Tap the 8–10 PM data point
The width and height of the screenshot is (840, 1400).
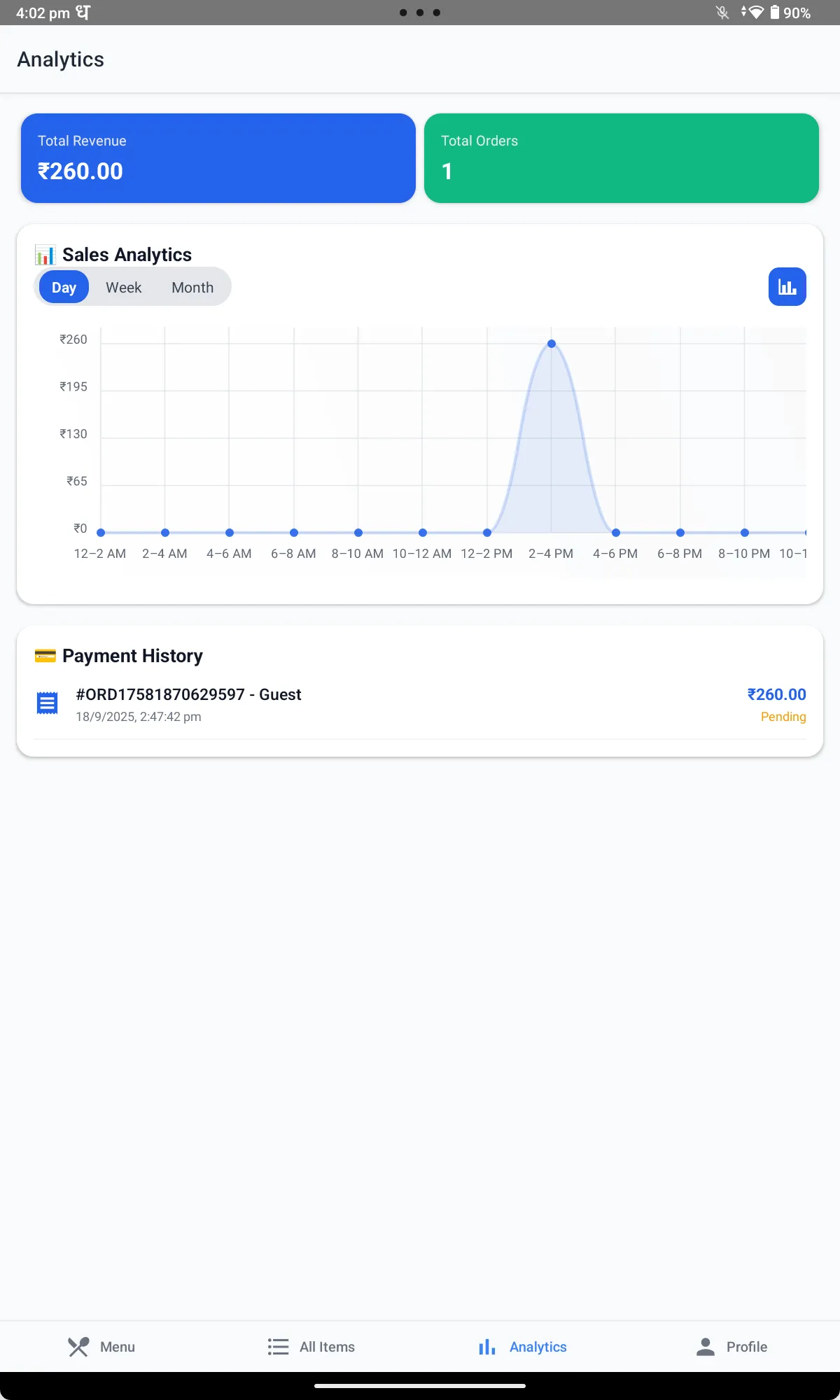[x=745, y=533]
